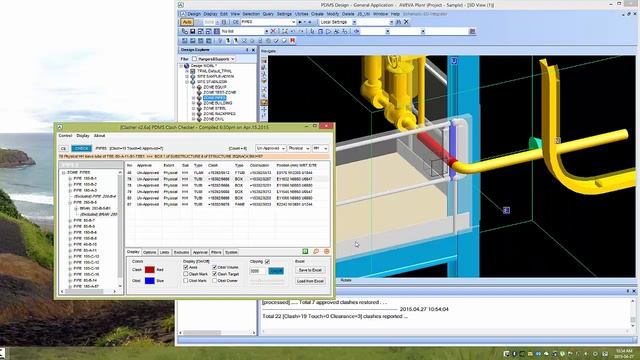Select clash row number 81 in the table
Screen dimensions: 640x360
(x=227, y=204)
